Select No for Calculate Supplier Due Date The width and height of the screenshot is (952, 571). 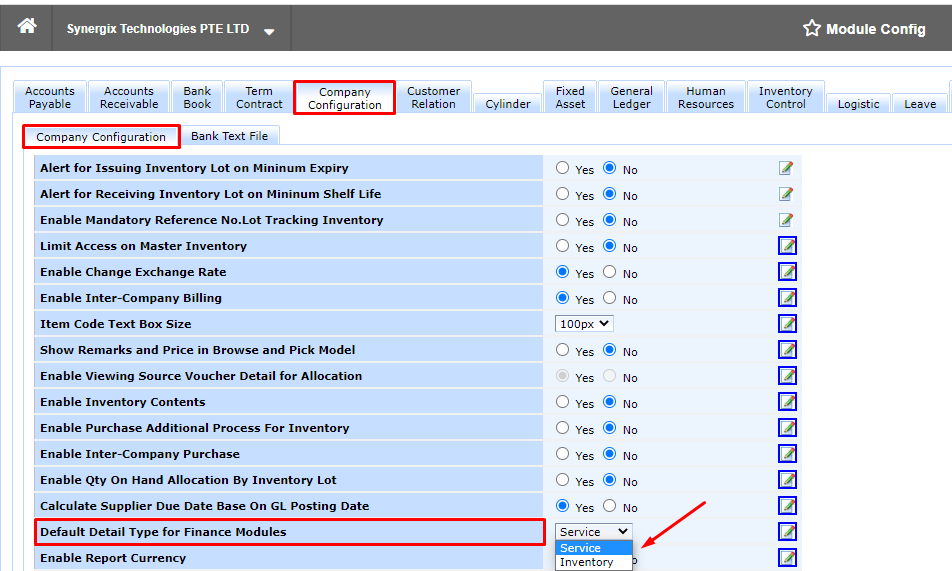tap(610, 506)
